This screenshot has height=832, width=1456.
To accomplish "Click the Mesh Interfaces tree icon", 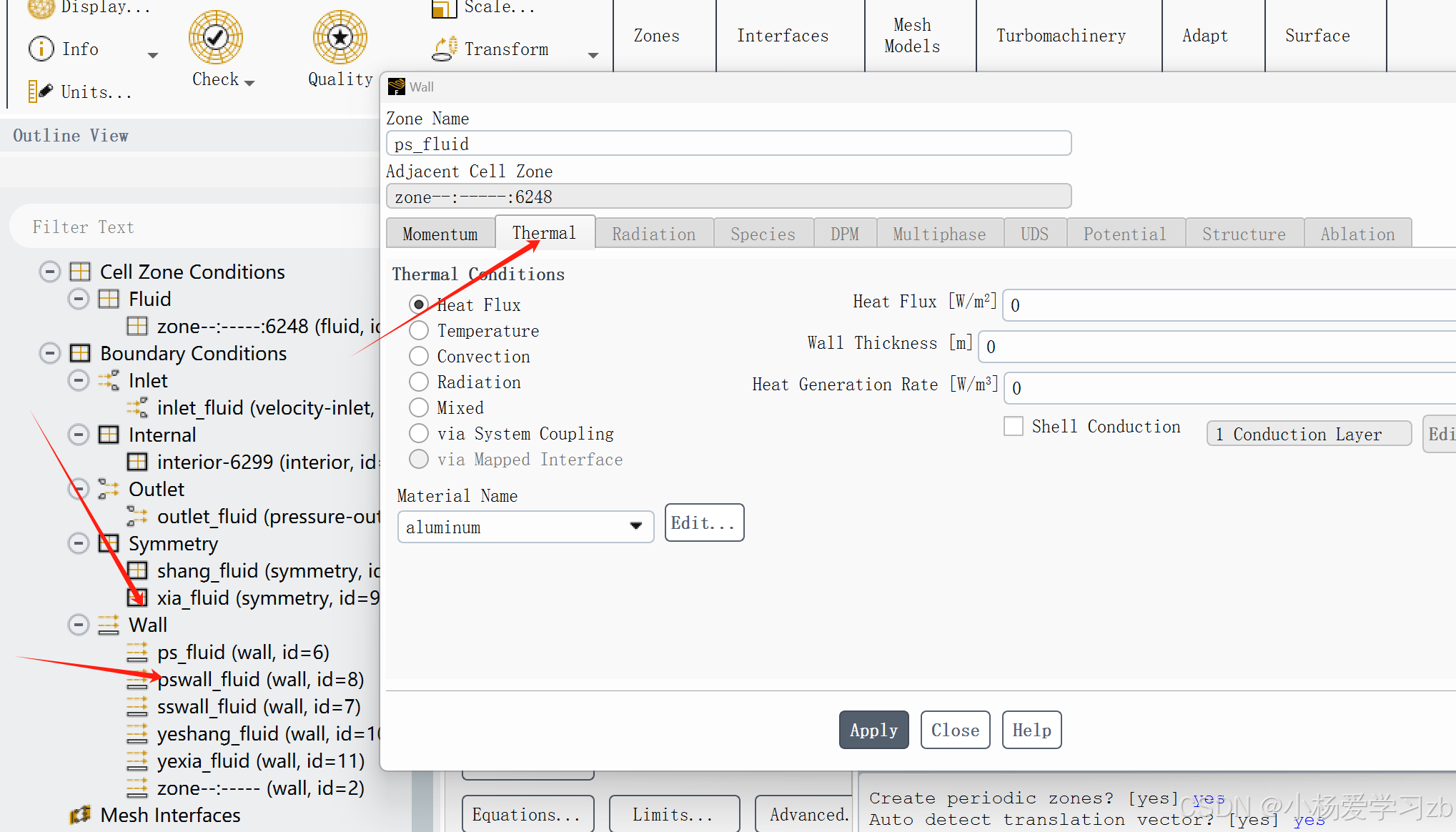I will click(x=80, y=815).
